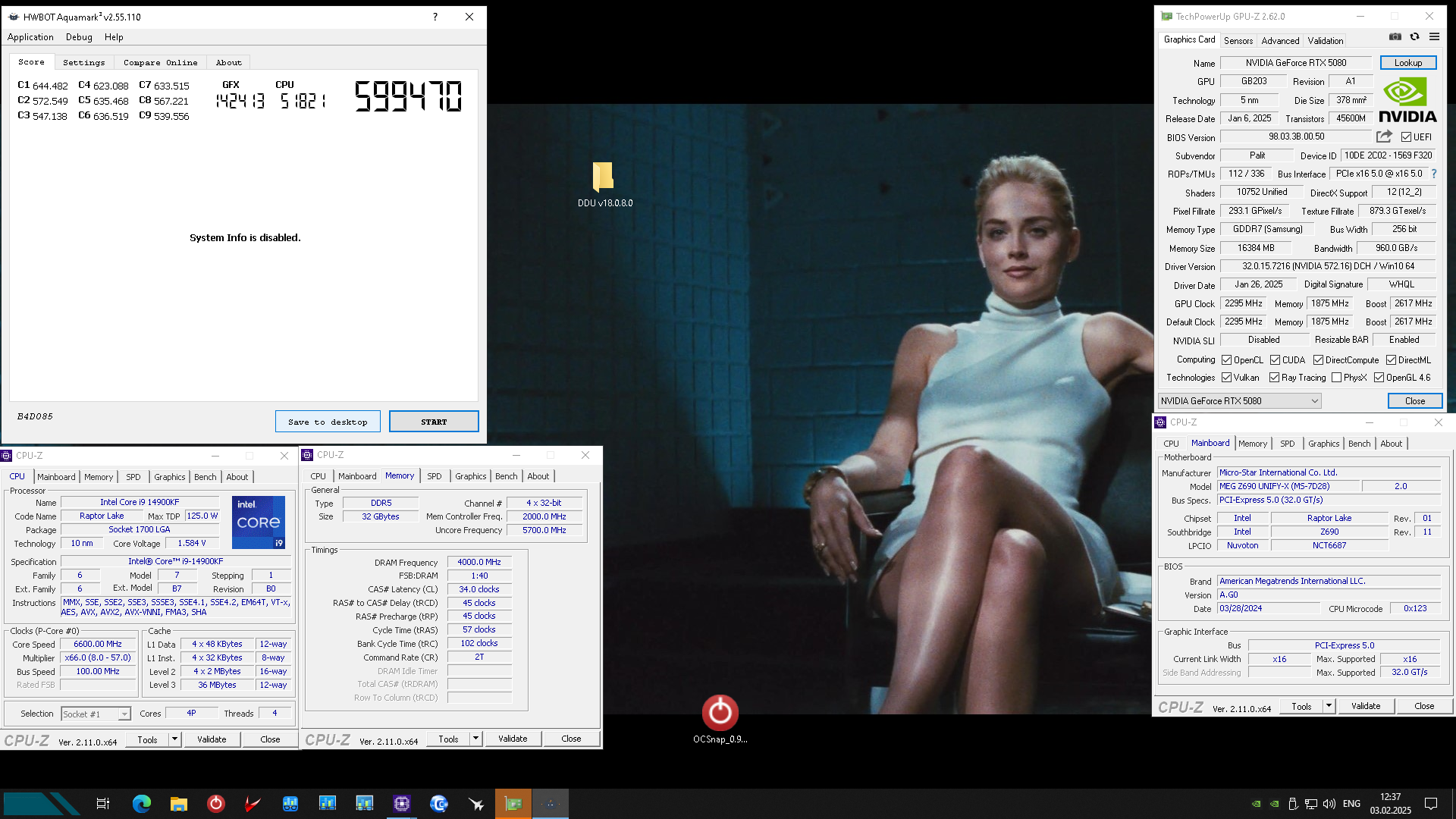Open the volume icon in system tray

[1329, 804]
